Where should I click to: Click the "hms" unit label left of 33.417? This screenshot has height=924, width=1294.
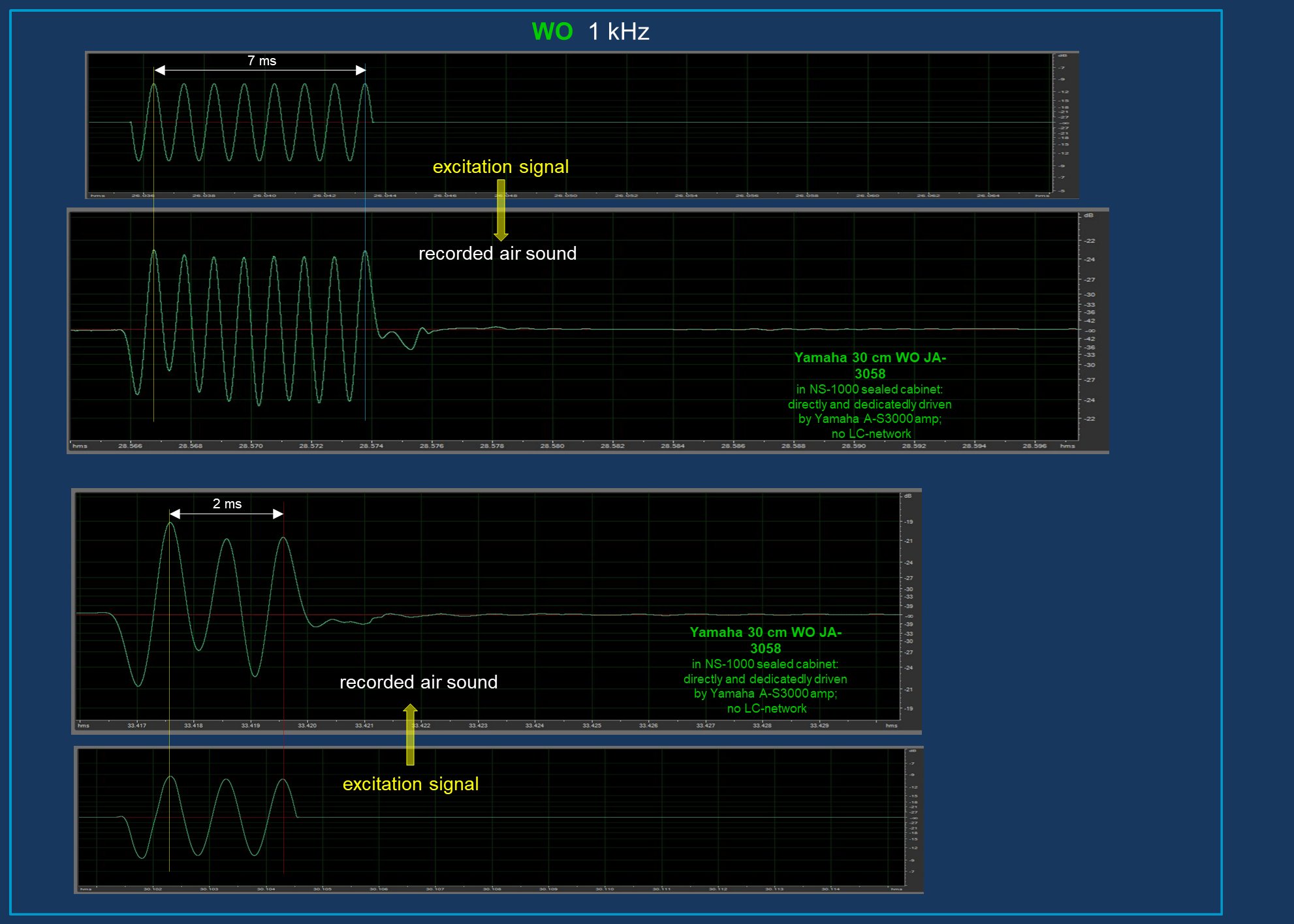[84, 726]
